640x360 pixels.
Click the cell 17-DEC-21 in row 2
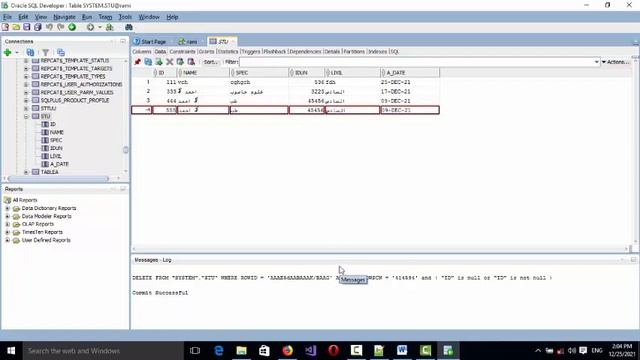tap(409, 91)
